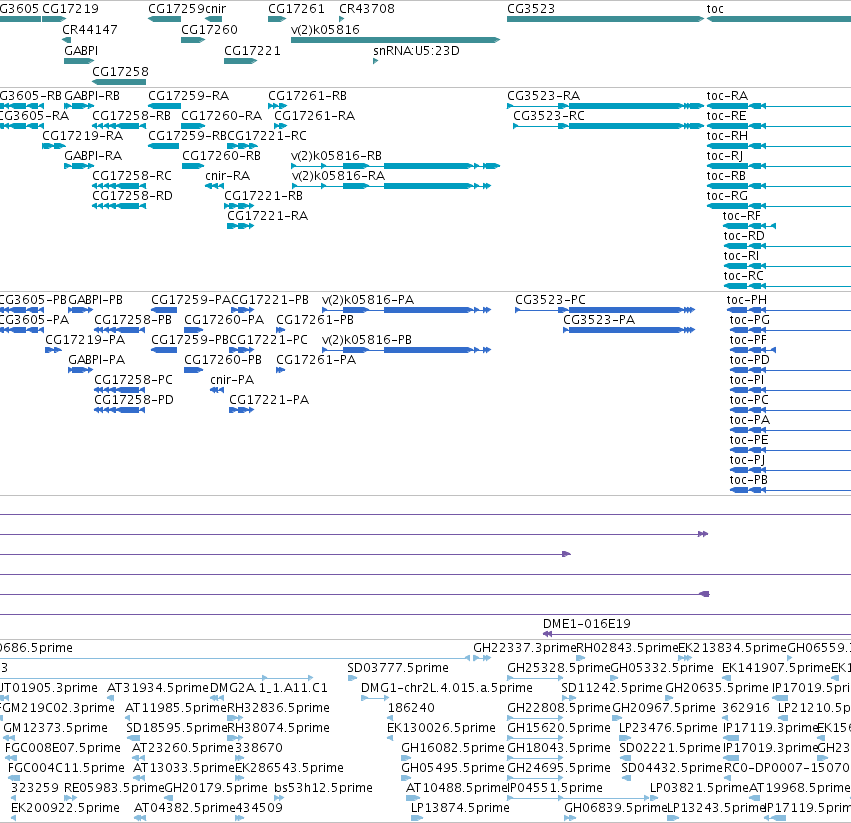This screenshot has width=851, height=823.
Task: Click EST 434509
Action: tap(259, 808)
